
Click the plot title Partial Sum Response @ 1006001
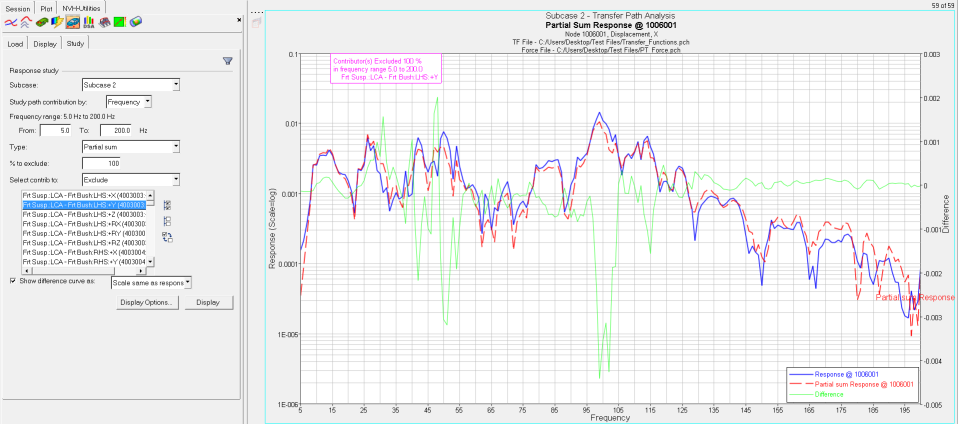pyautogui.click(x=610, y=25)
